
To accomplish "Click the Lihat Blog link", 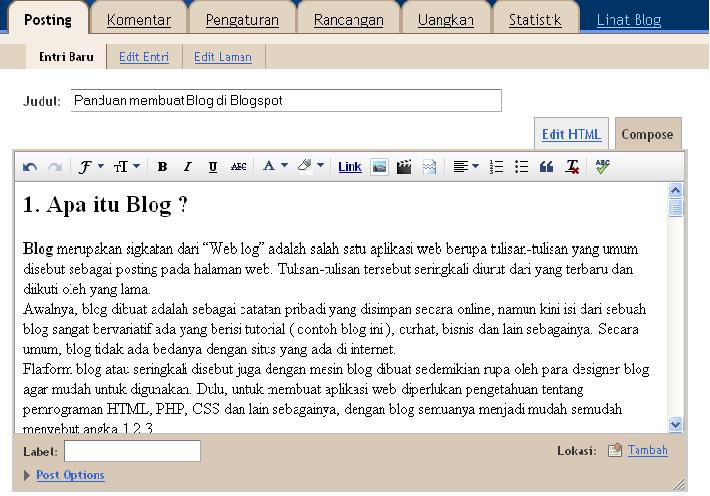I will [x=629, y=20].
